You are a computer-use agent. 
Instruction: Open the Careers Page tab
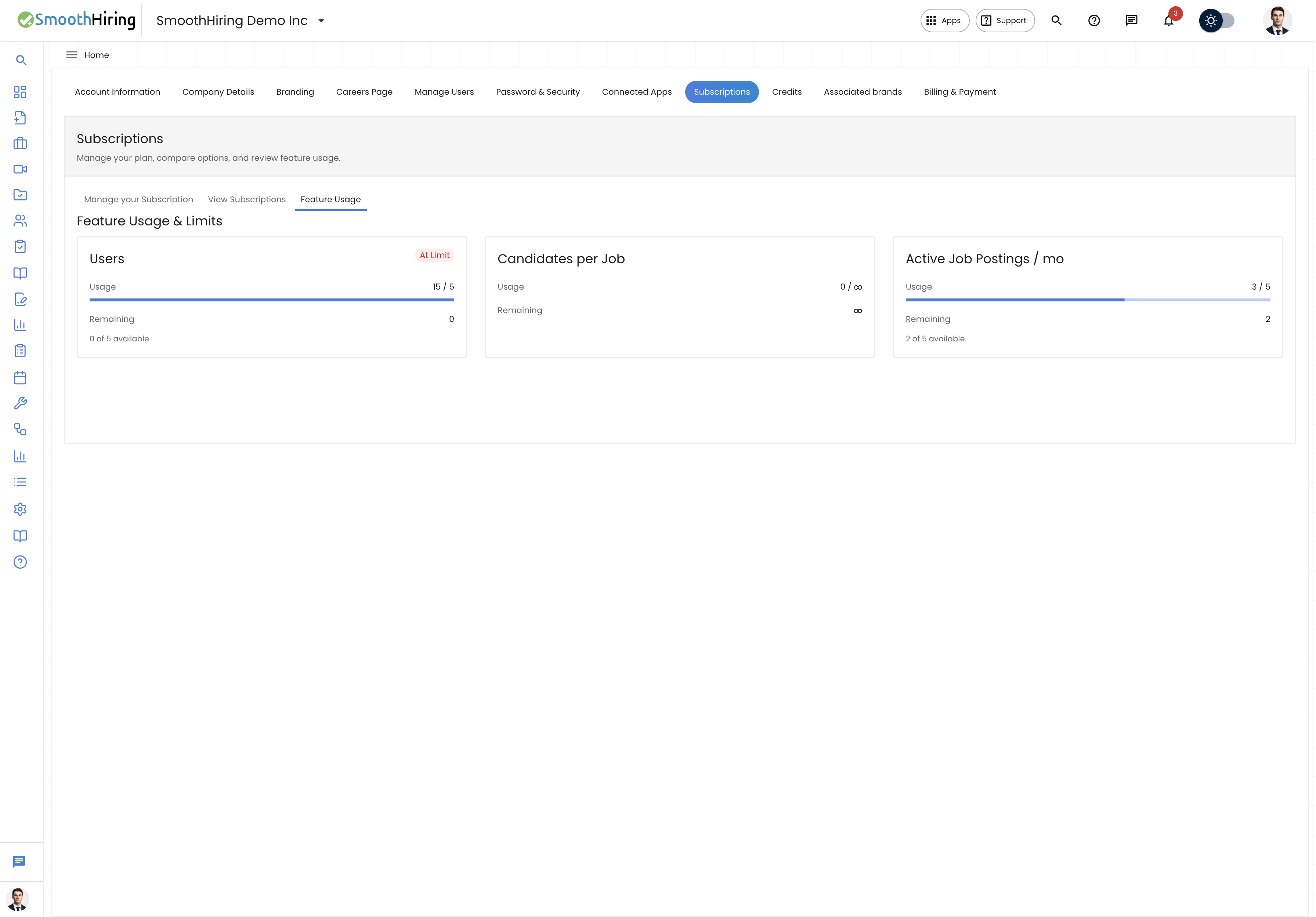(365, 92)
